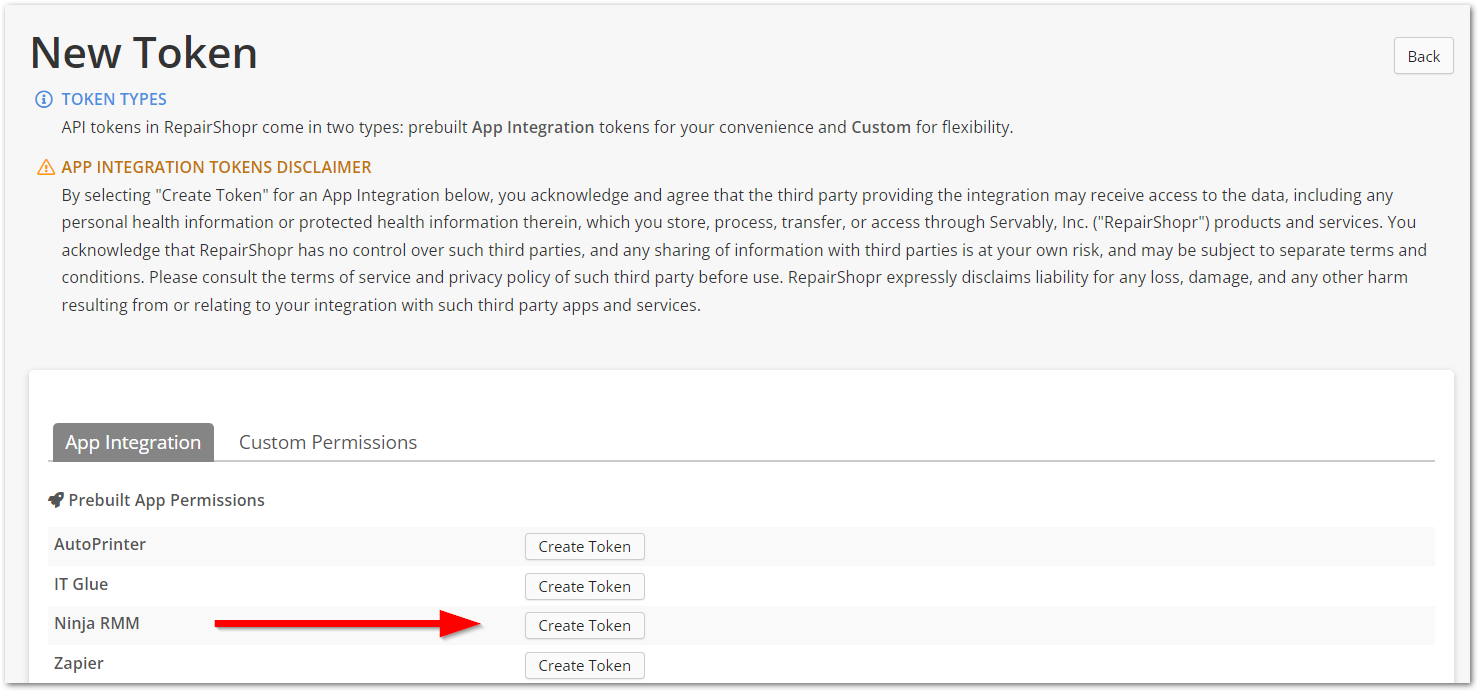Select the AutoPrinter row label
The height and width of the screenshot is (692, 1479).
click(x=100, y=544)
